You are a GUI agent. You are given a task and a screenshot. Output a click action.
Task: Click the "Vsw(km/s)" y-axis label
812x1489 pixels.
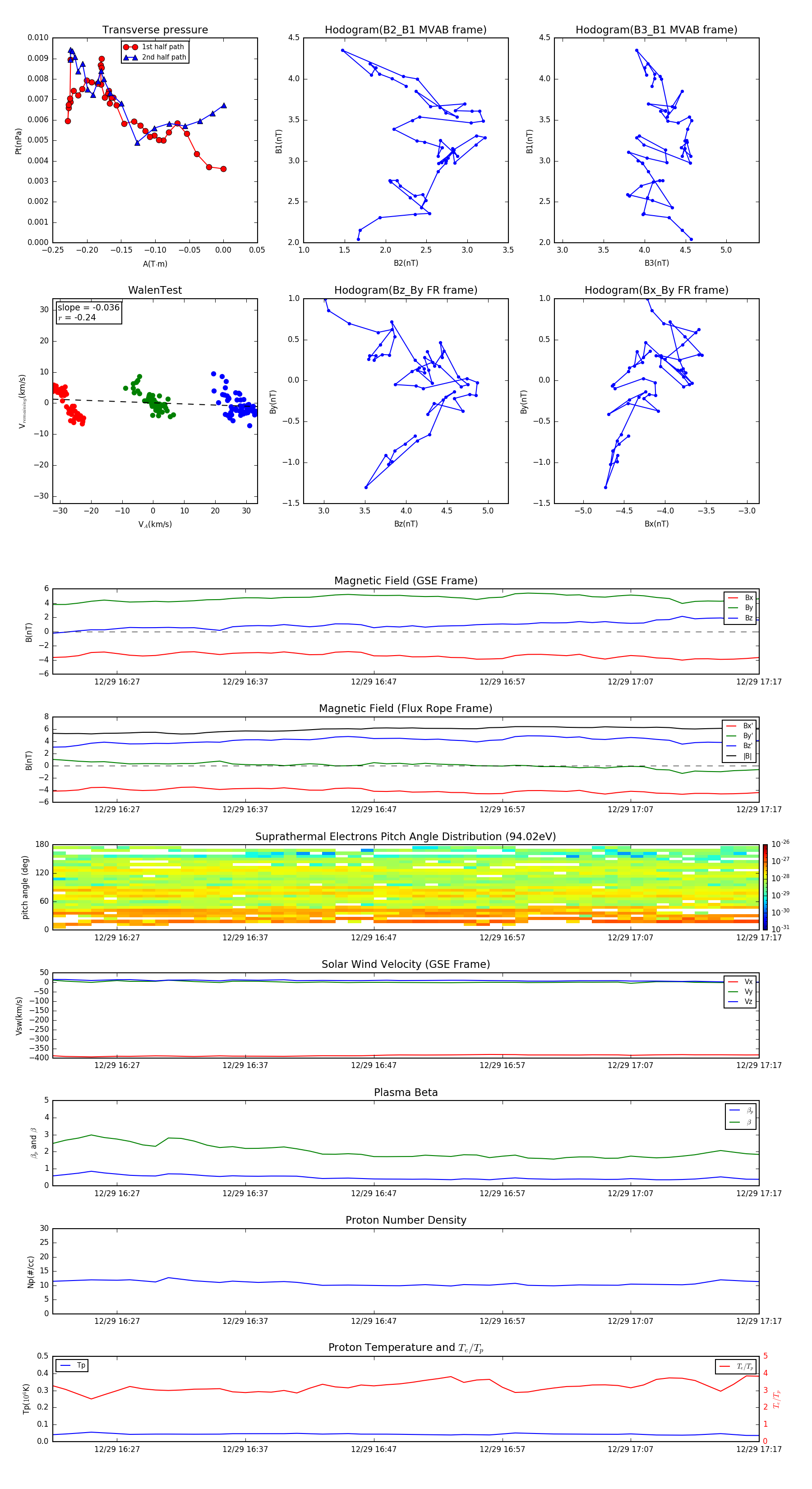(19, 1016)
